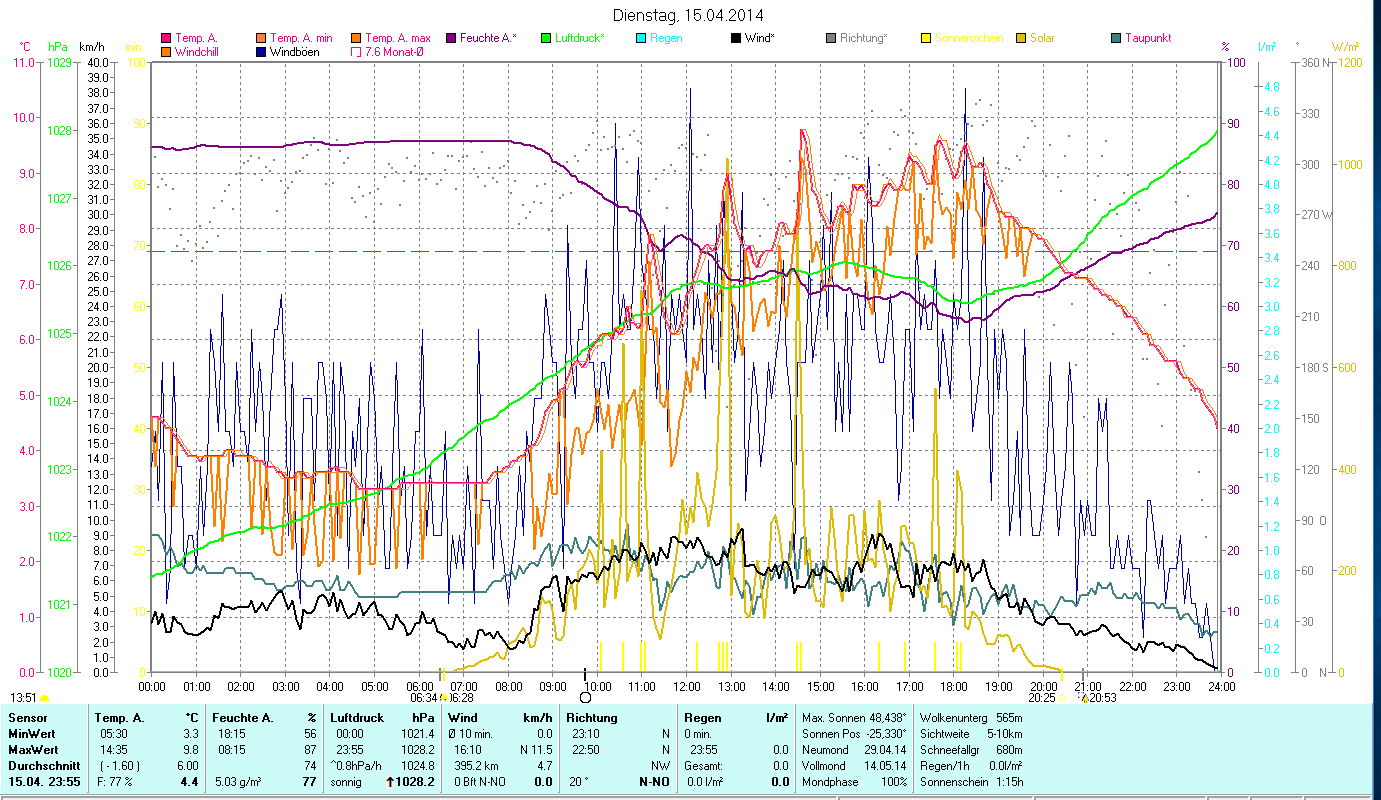Click the green Luftdruck* legend swatch

tap(546, 39)
